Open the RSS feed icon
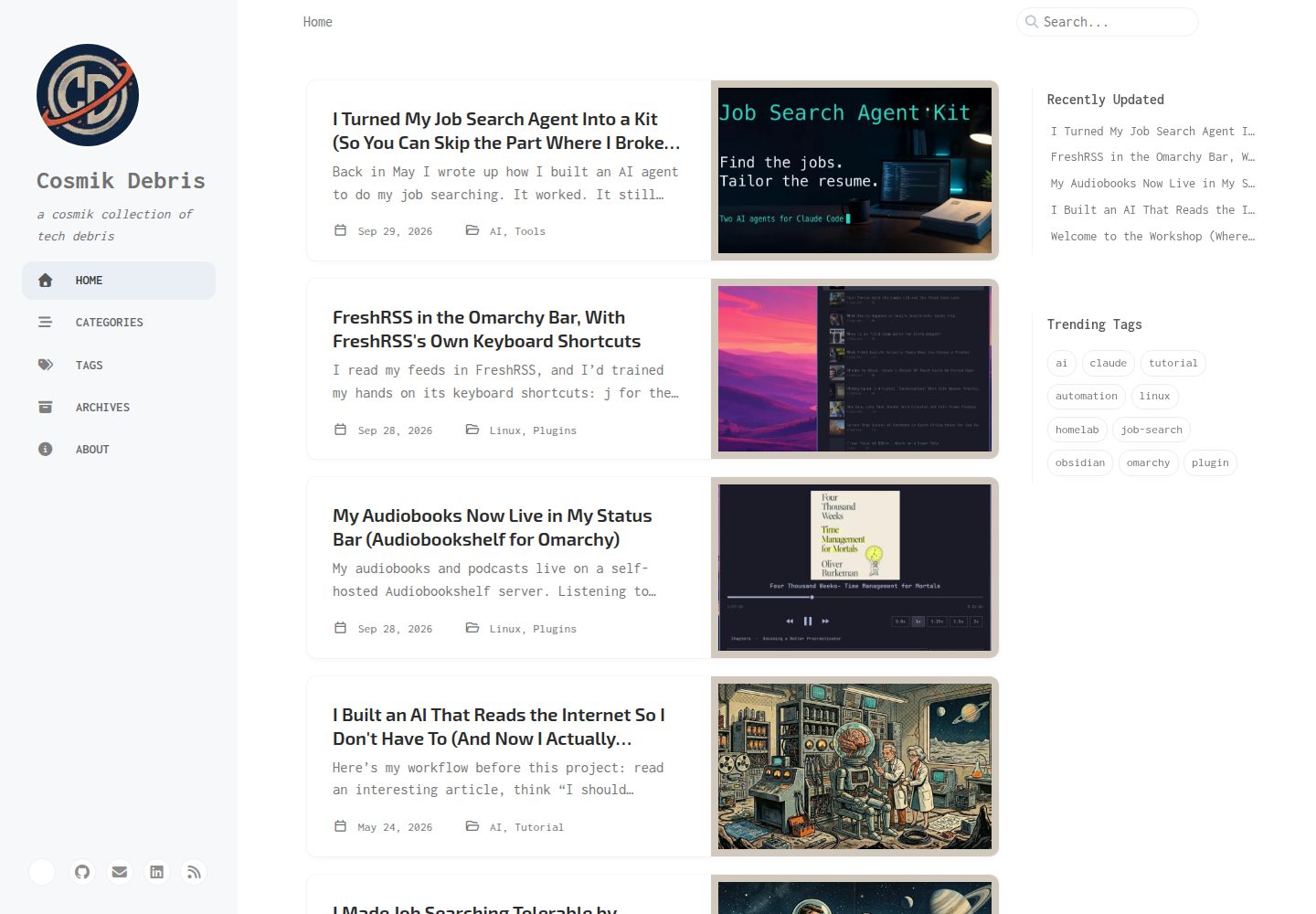The width and height of the screenshot is (1316, 914). pyautogui.click(x=194, y=872)
